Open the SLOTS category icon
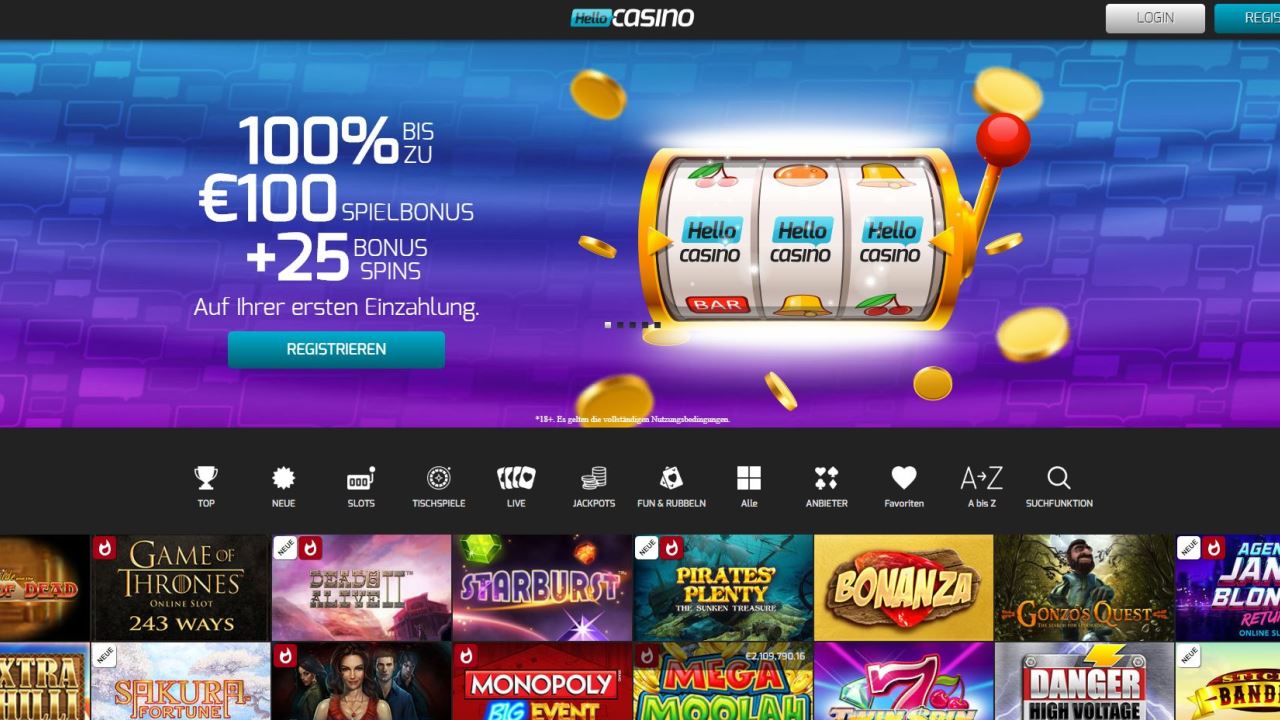 [361, 478]
